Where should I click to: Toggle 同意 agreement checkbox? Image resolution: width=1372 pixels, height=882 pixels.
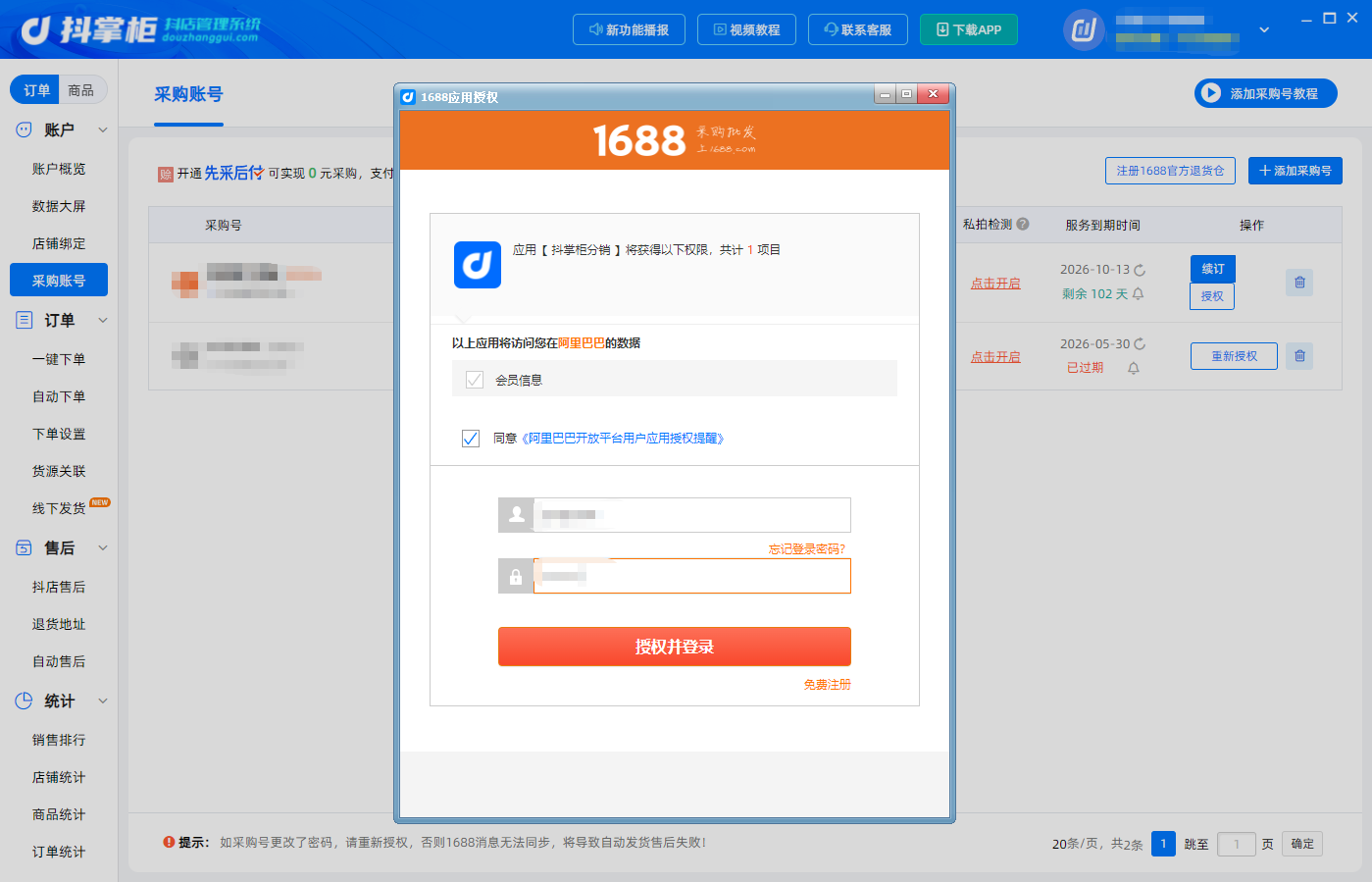pyautogui.click(x=471, y=438)
